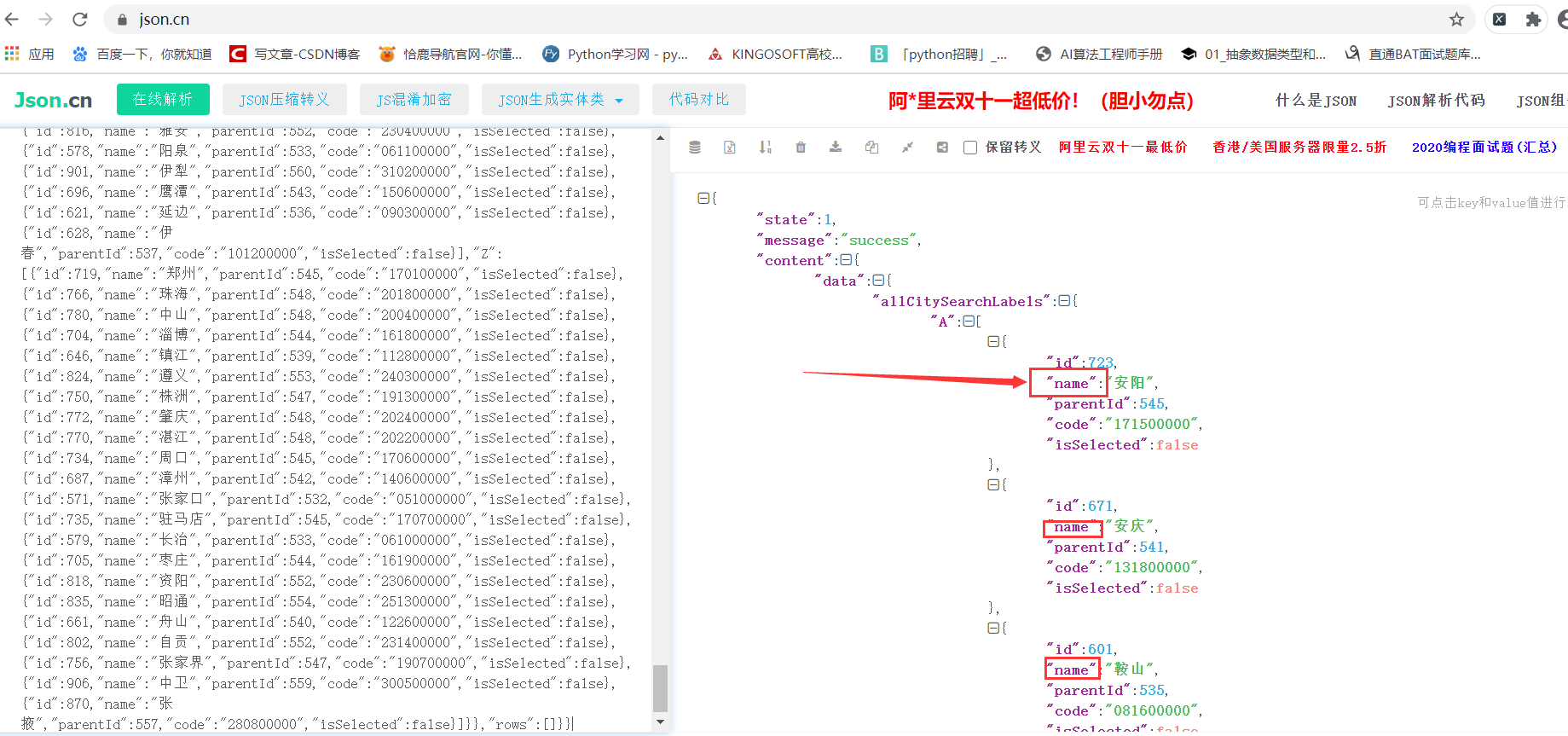
Task: Open the 写文章-CSDN博客 bookmark
Action: 295,54
